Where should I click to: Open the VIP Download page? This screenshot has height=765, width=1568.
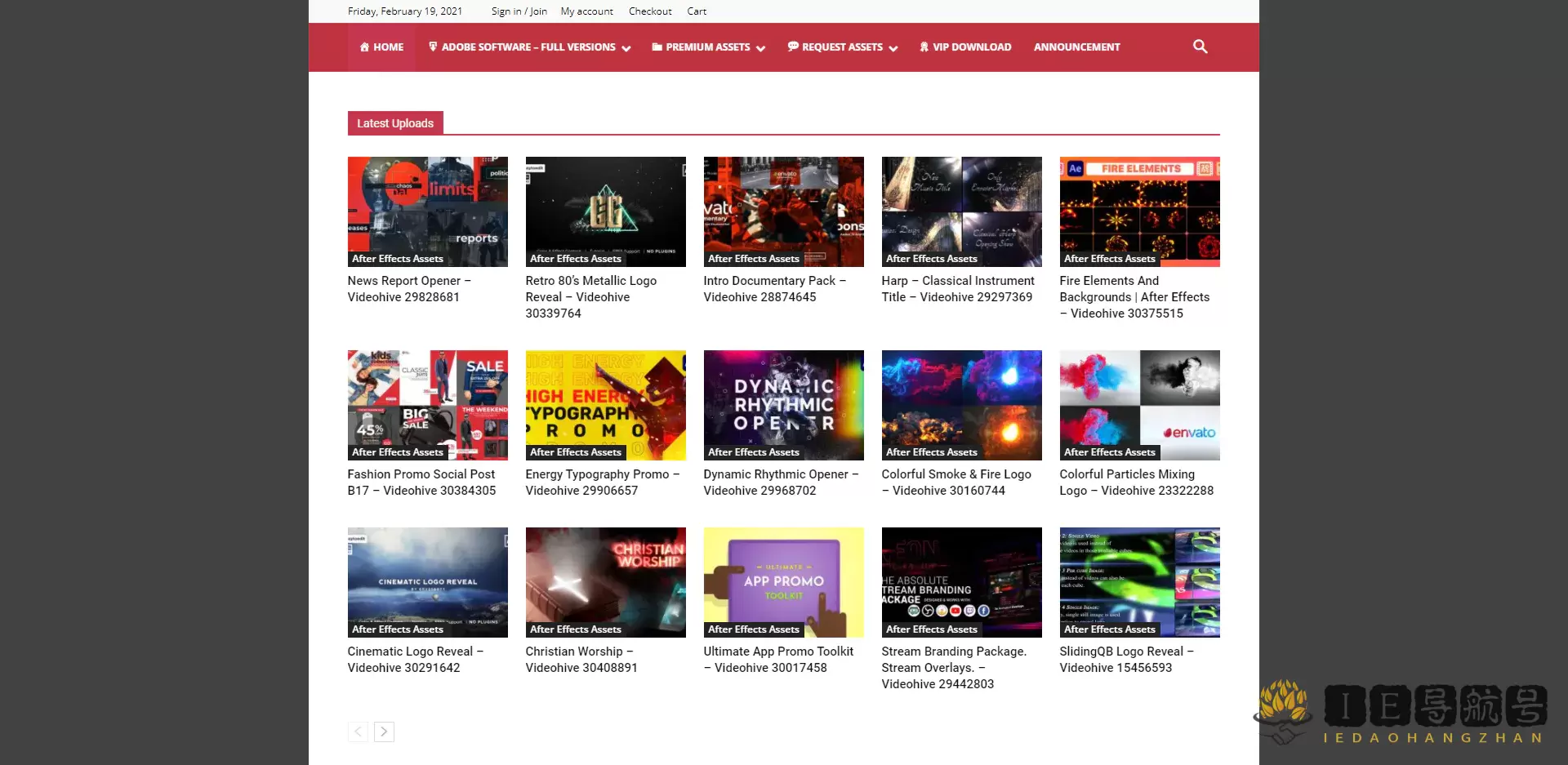tap(965, 47)
